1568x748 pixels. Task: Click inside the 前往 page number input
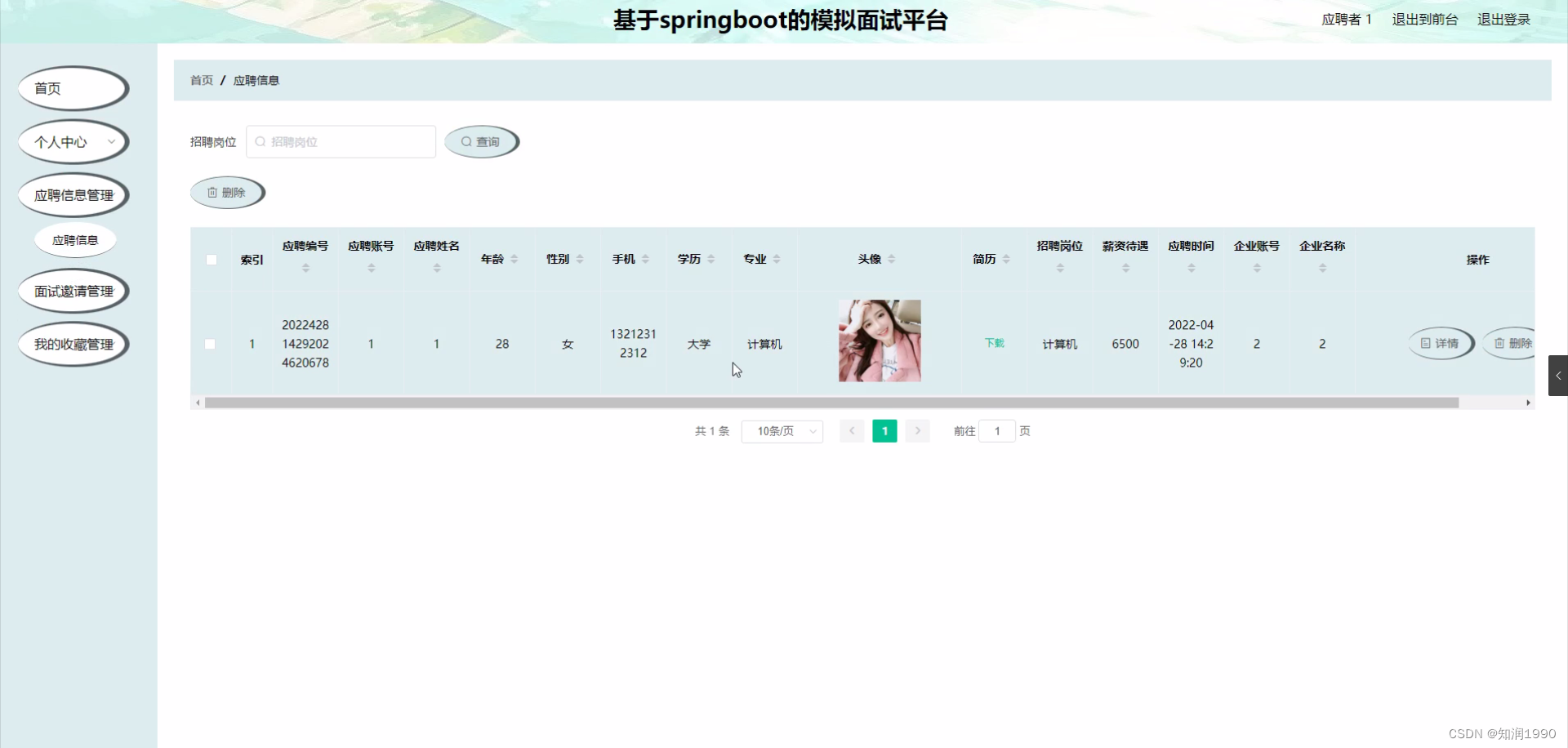click(997, 430)
